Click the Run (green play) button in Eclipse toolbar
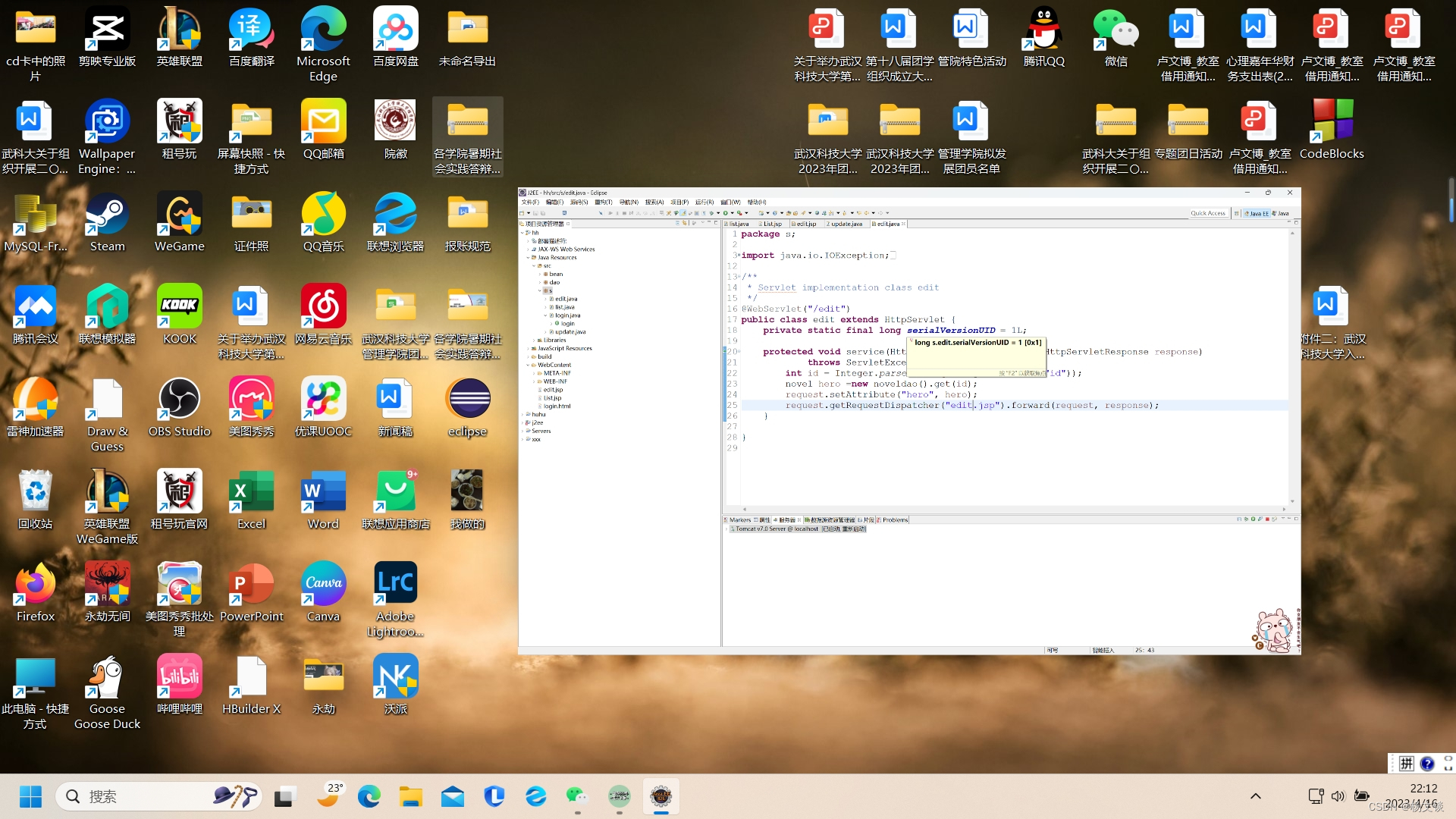 tap(726, 213)
